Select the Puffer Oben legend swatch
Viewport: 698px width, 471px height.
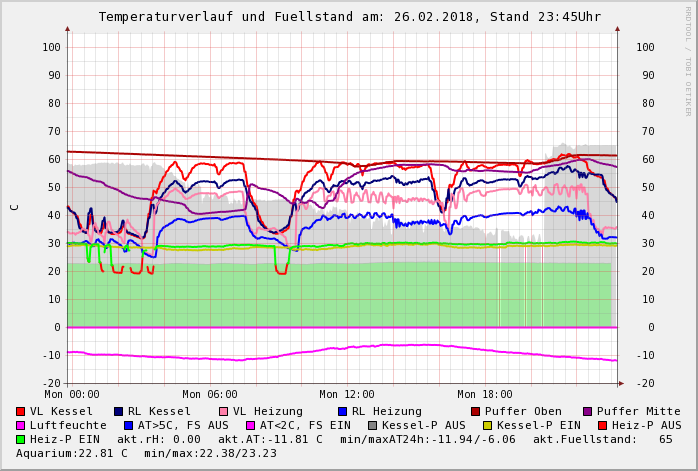pos(476,411)
